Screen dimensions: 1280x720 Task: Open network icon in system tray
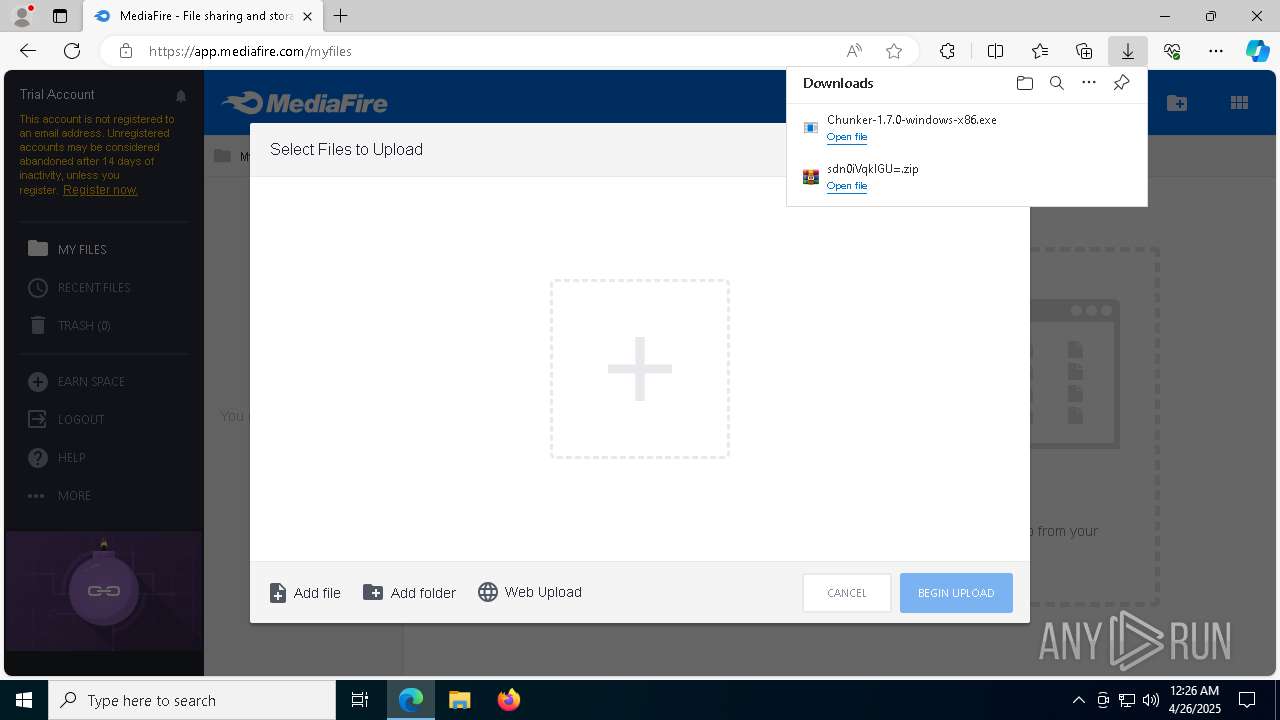point(1126,700)
